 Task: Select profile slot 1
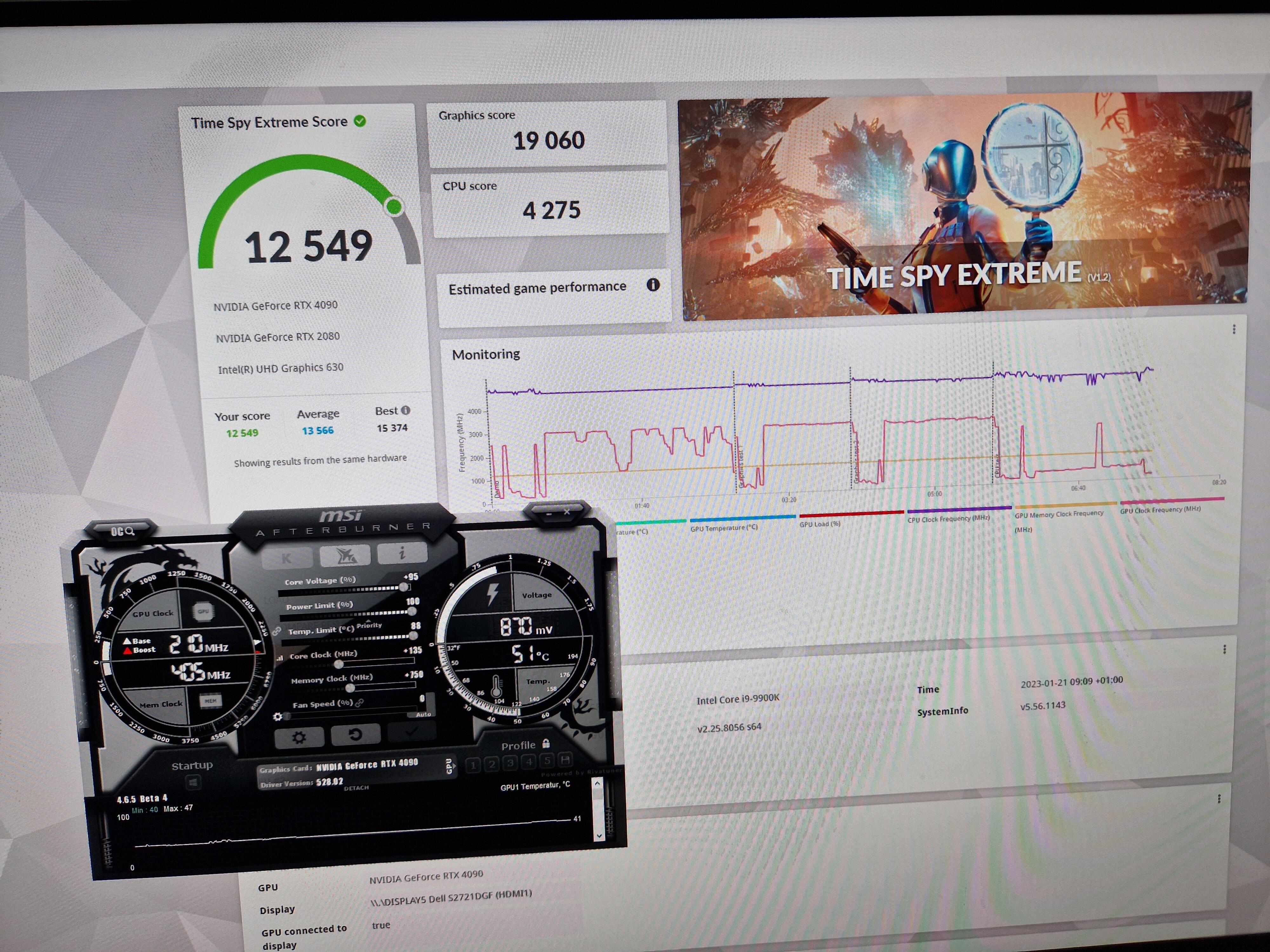[473, 764]
